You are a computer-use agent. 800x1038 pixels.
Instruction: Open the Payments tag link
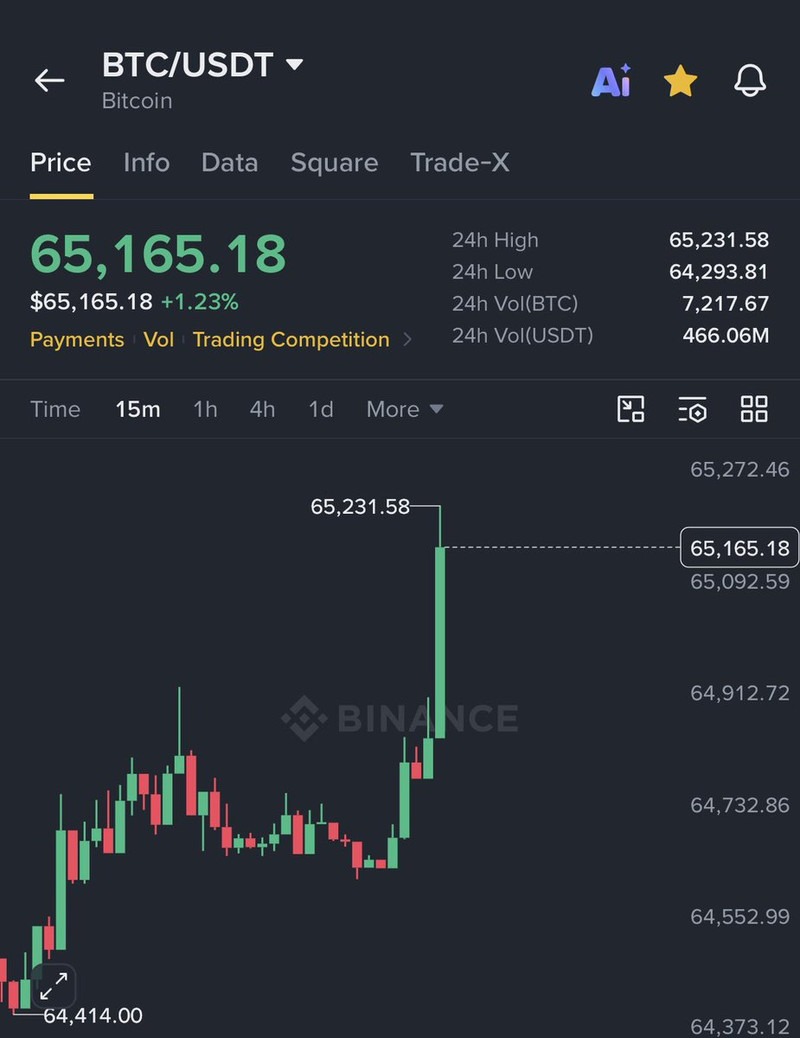coord(77,340)
